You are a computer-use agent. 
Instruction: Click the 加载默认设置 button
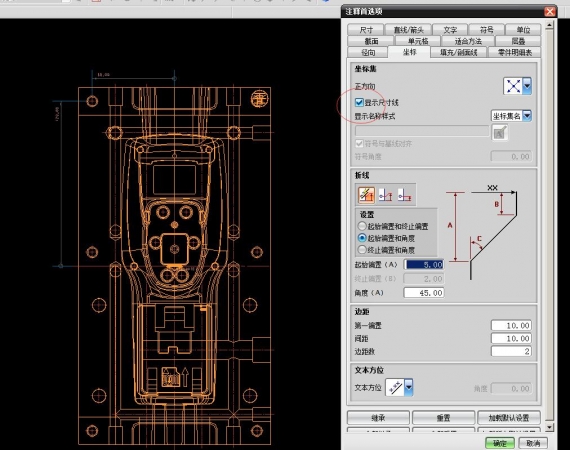509,418
